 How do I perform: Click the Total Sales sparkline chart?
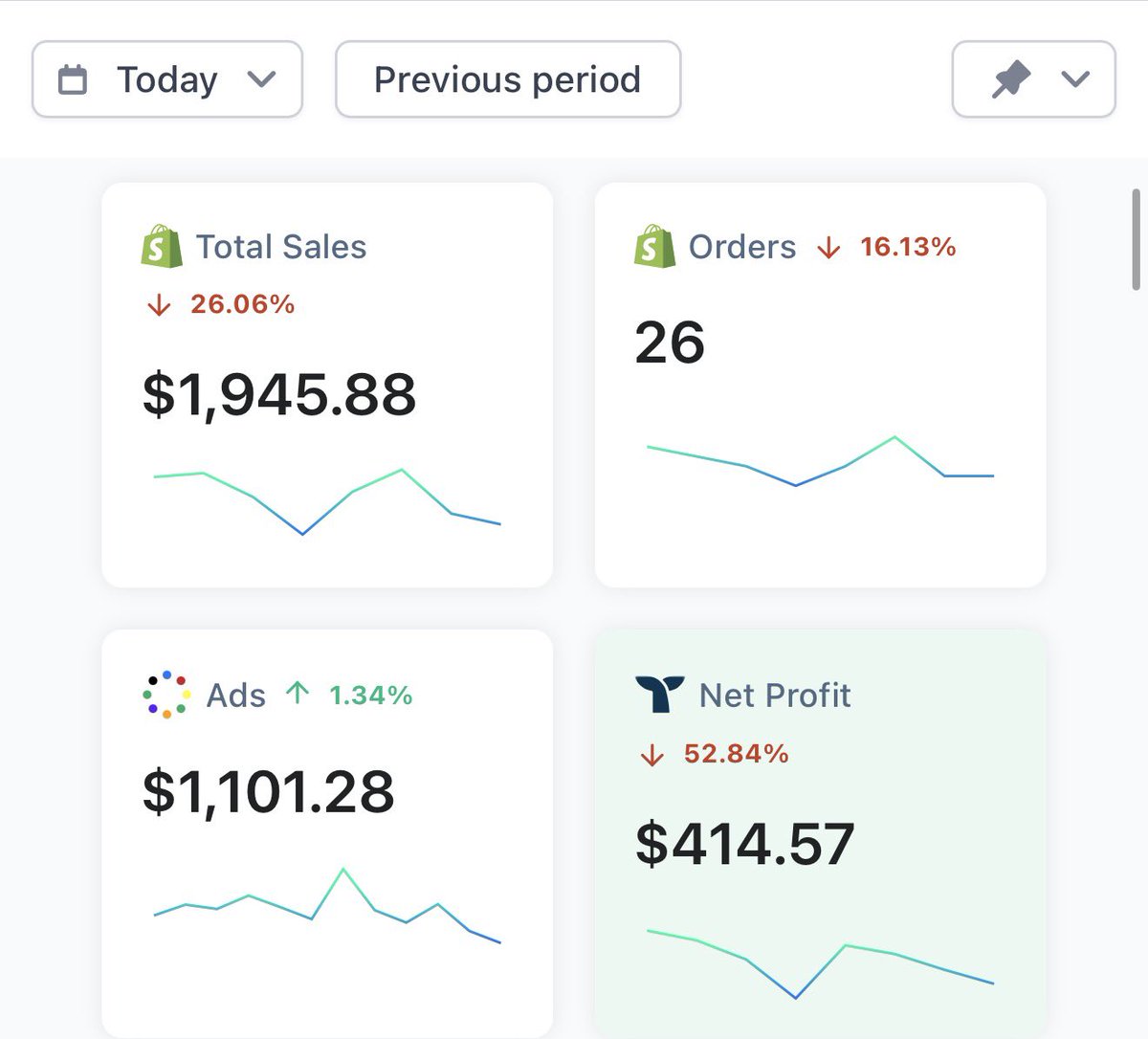point(327,501)
